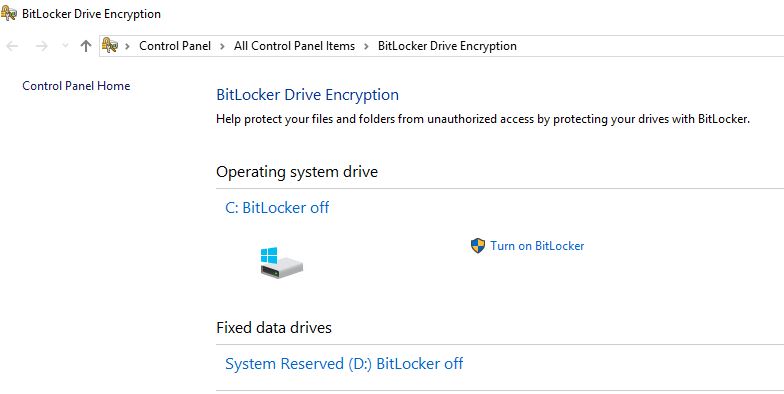
Task: Click the BitLocker Drive Encryption window title
Action: coord(92,14)
